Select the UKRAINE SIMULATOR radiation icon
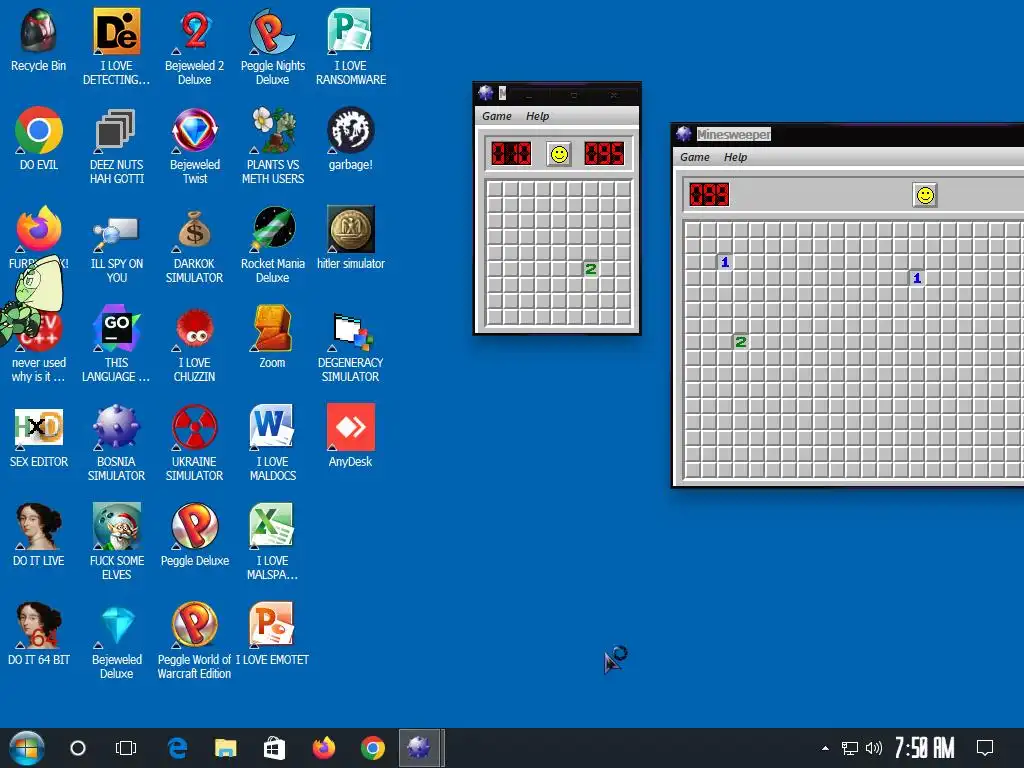Image resolution: width=1024 pixels, height=768 pixels. click(x=194, y=428)
